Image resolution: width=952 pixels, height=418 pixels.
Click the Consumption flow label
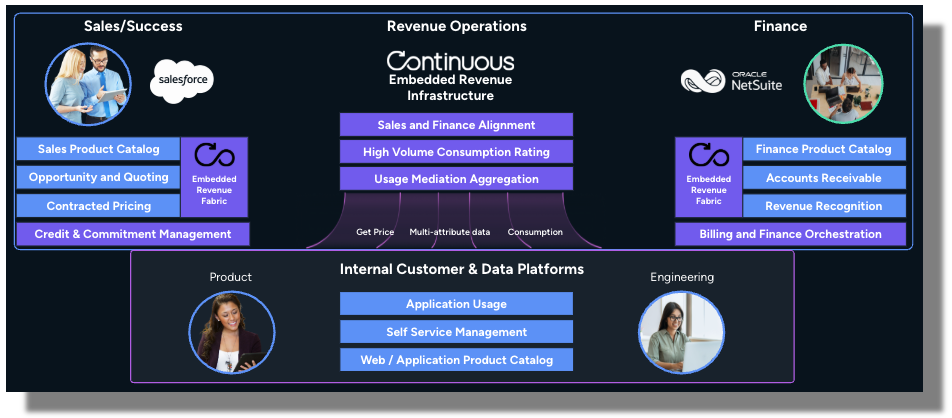click(x=535, y=232)
